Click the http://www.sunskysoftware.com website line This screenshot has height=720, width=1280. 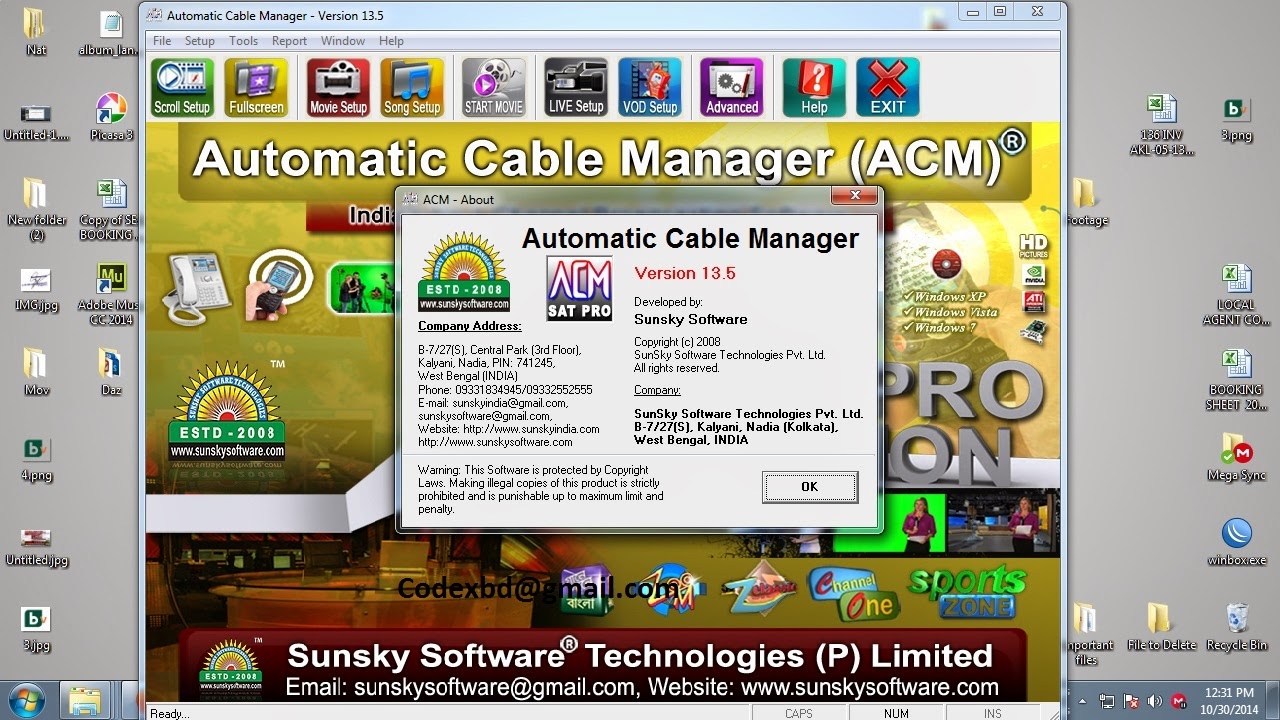point(495,442)
